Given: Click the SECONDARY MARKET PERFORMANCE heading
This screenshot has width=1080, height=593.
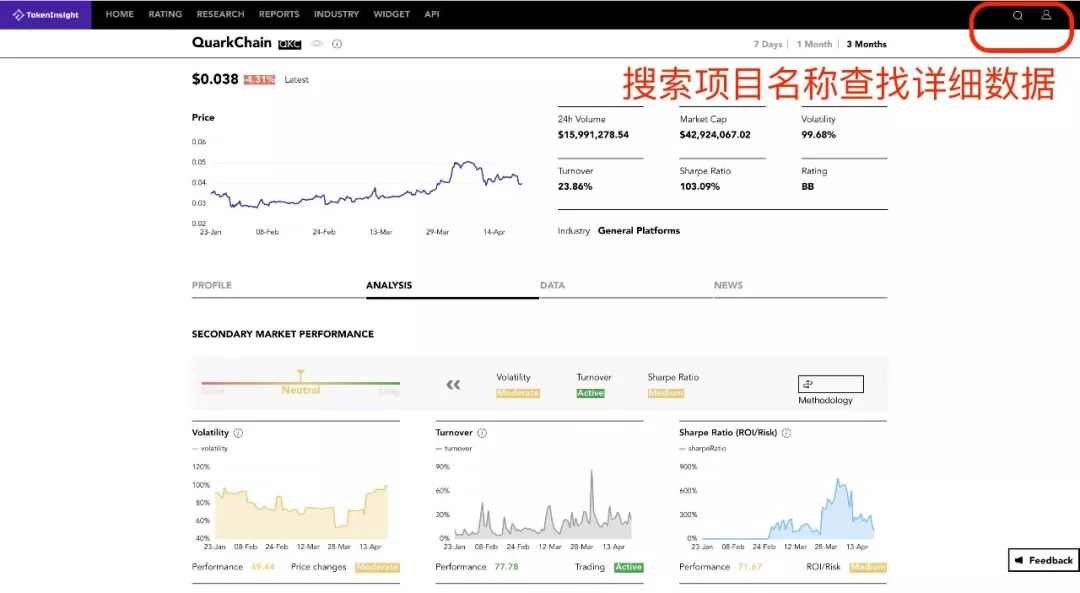Looking at the screenshot, I should click(x=282, y=334).
